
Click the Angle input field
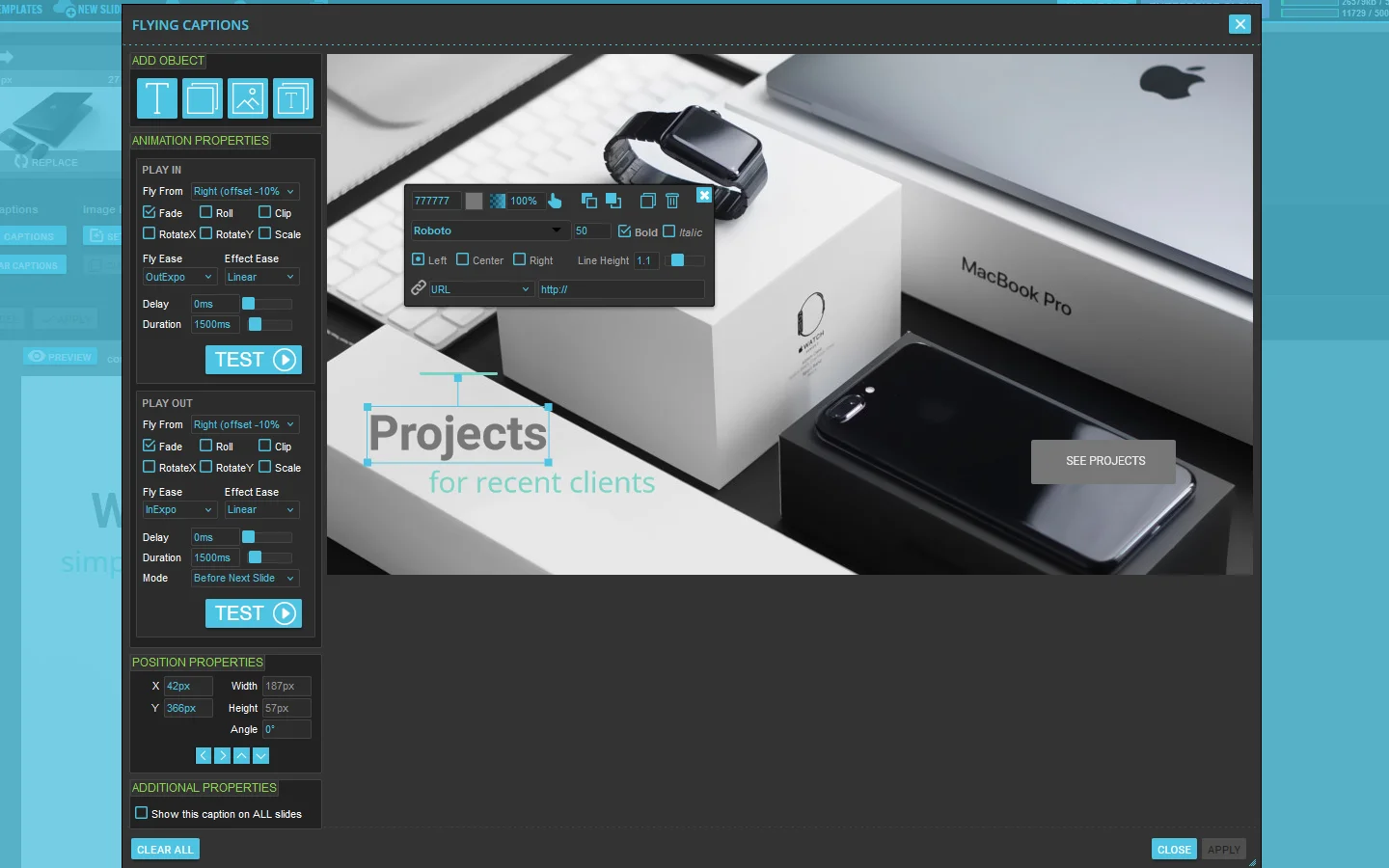(x=287, y=729)
